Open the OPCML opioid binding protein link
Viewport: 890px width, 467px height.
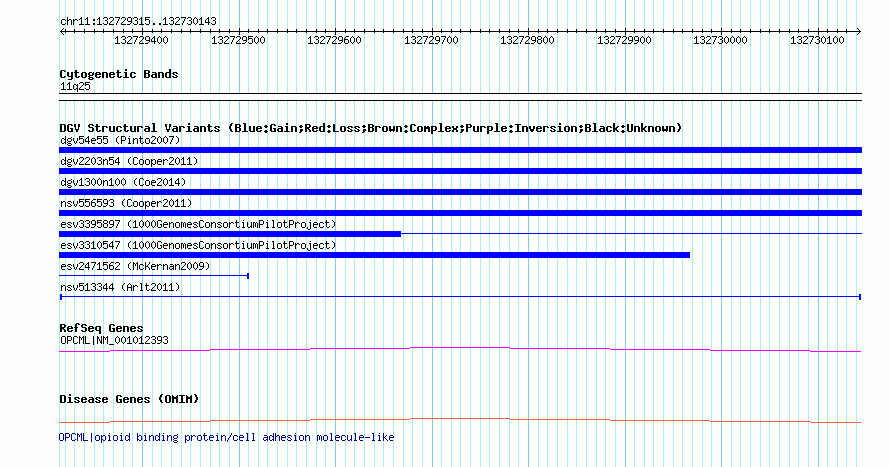226,437
